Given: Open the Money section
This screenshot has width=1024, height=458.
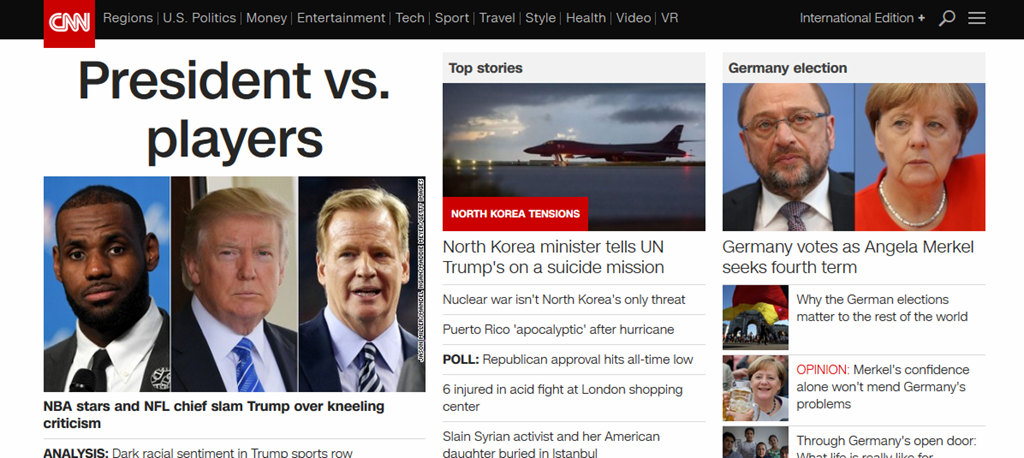Looking at the screenshot, I should [266, 18].
